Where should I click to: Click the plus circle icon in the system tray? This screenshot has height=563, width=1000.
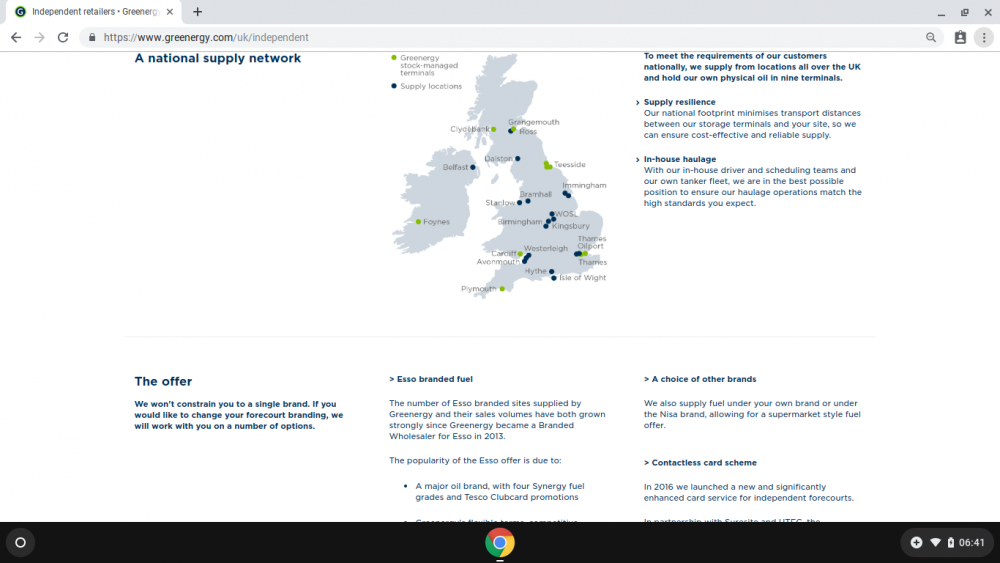pos(916,543)
